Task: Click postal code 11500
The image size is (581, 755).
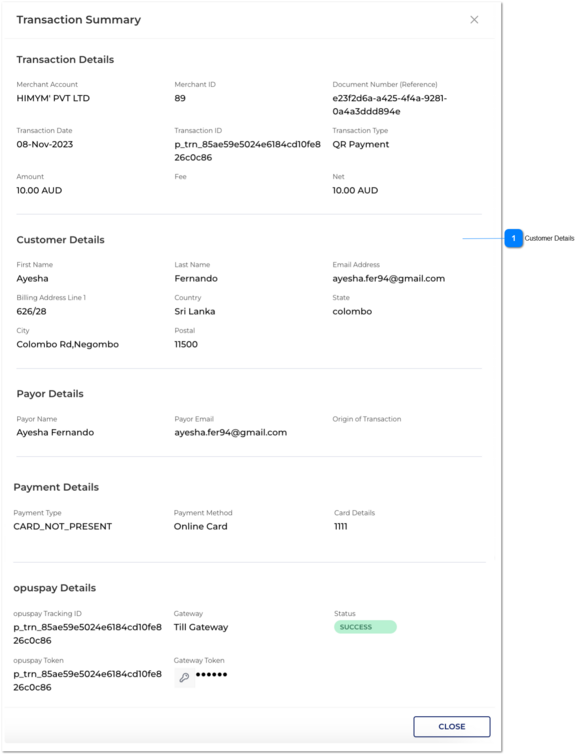Action: click(186, 344)
